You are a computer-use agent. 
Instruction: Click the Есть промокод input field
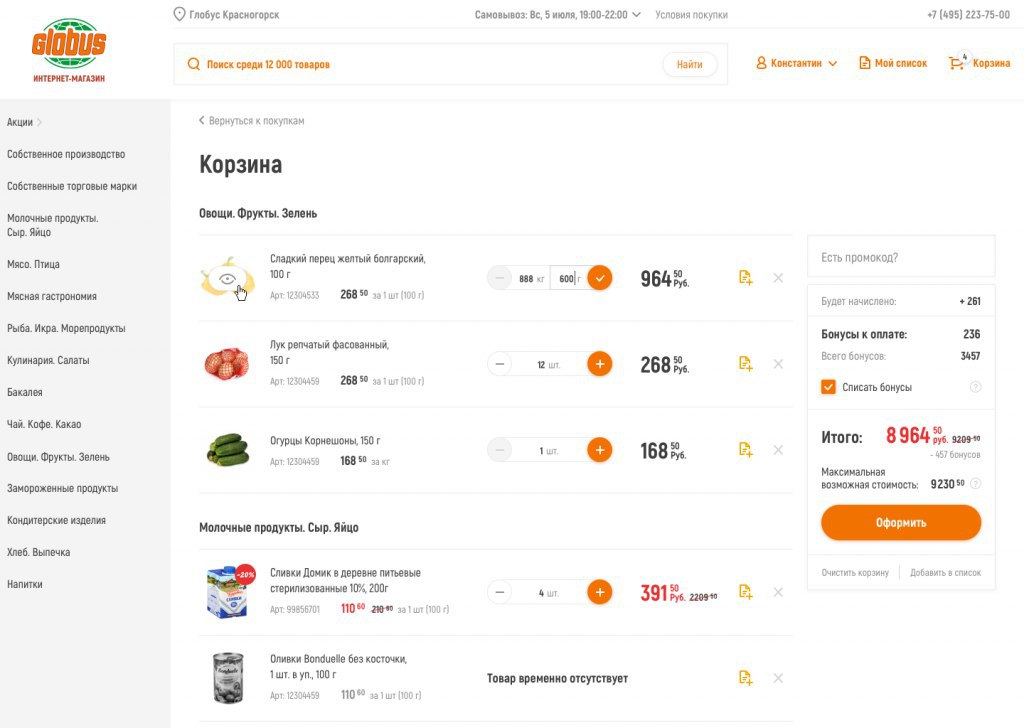tap(900, 257)
